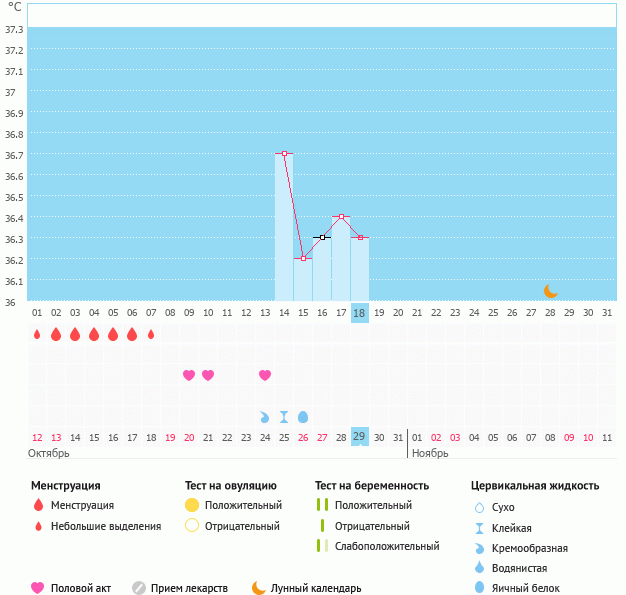Viewport: 626px width, 595px height.
Task: Click the positive ovulation test yellow circle in legend
Action: coord(192,505)
